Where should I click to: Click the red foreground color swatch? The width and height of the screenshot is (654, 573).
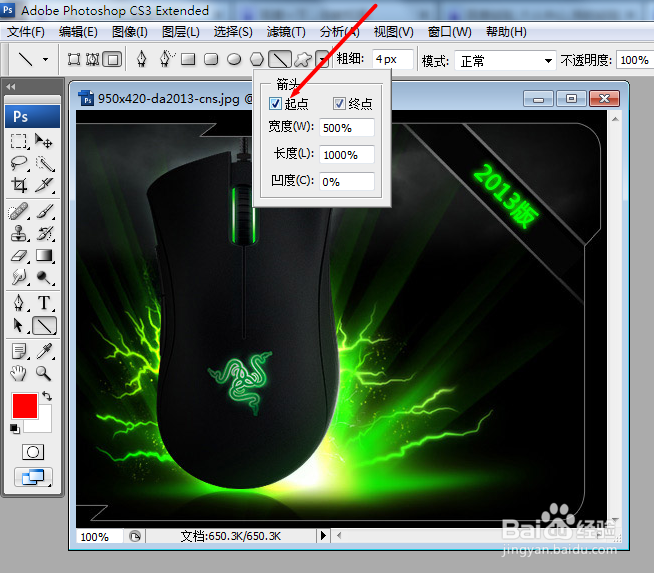click(25, 406)
